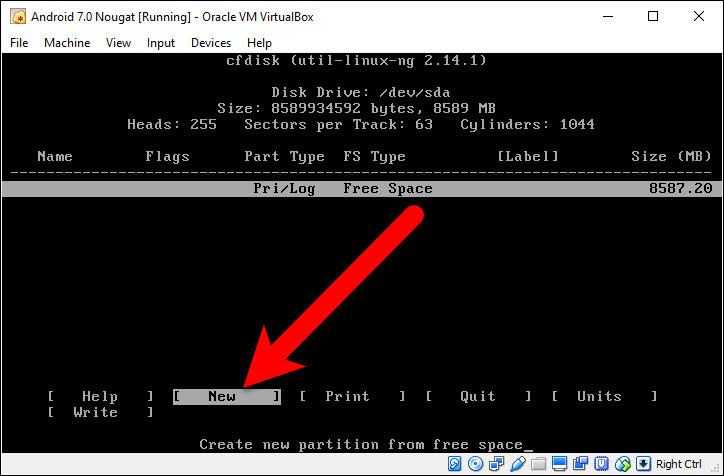This screenshot has width=724, height=476.
Task: Choose New to create a partition
Action: (227, 396)
